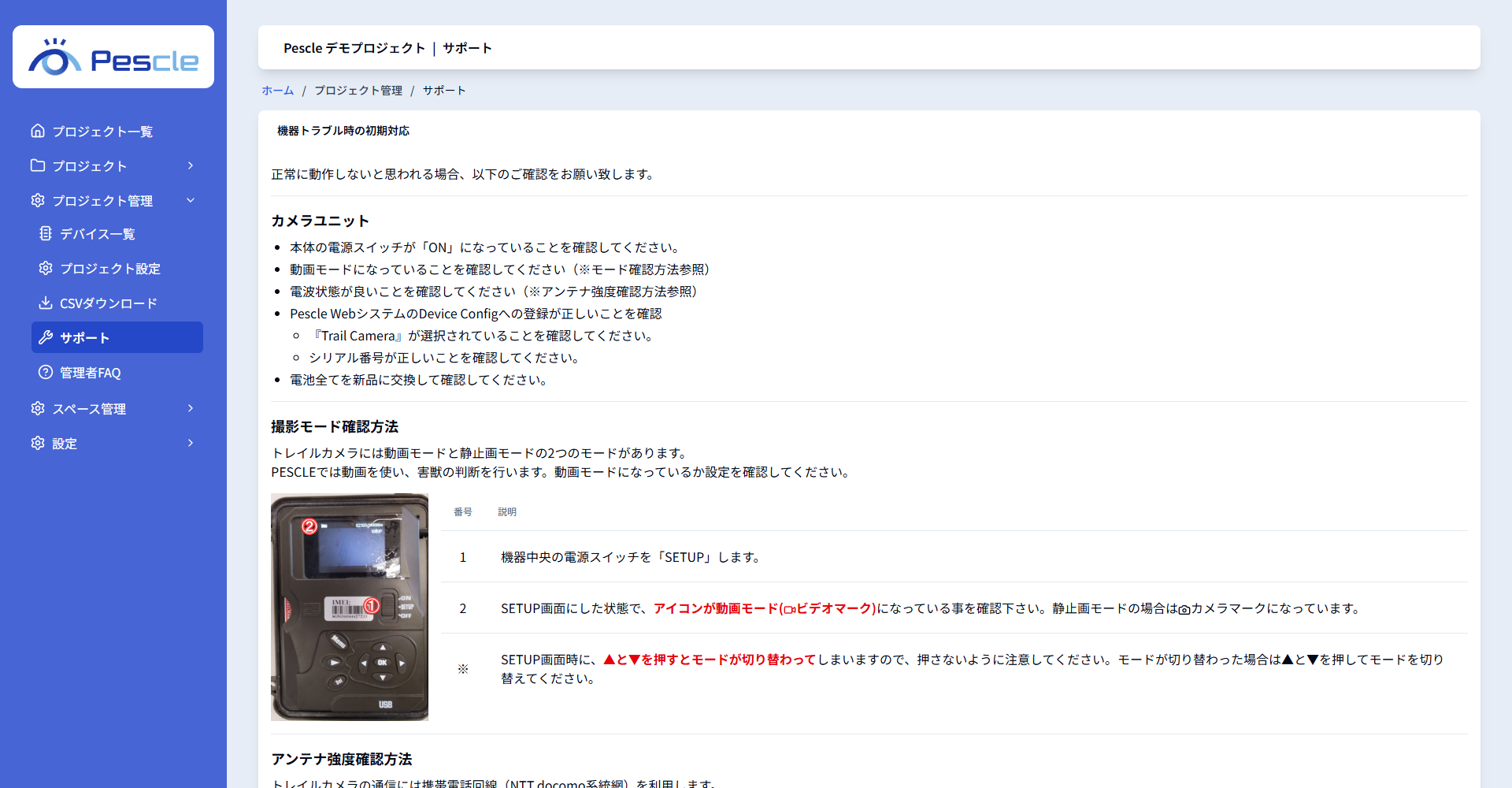Click the folder icon beside プロジェクト
This screenshot has width=1512, height=788.
38,165
